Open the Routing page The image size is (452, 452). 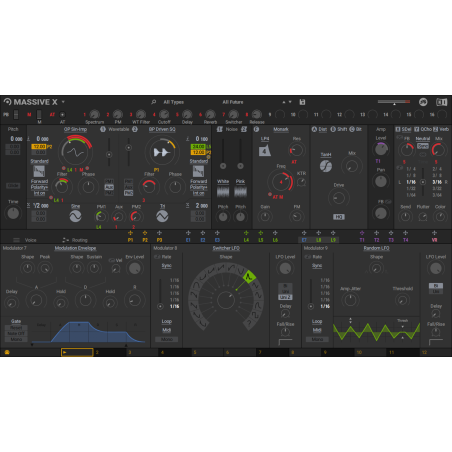click(x=75, y=240)
